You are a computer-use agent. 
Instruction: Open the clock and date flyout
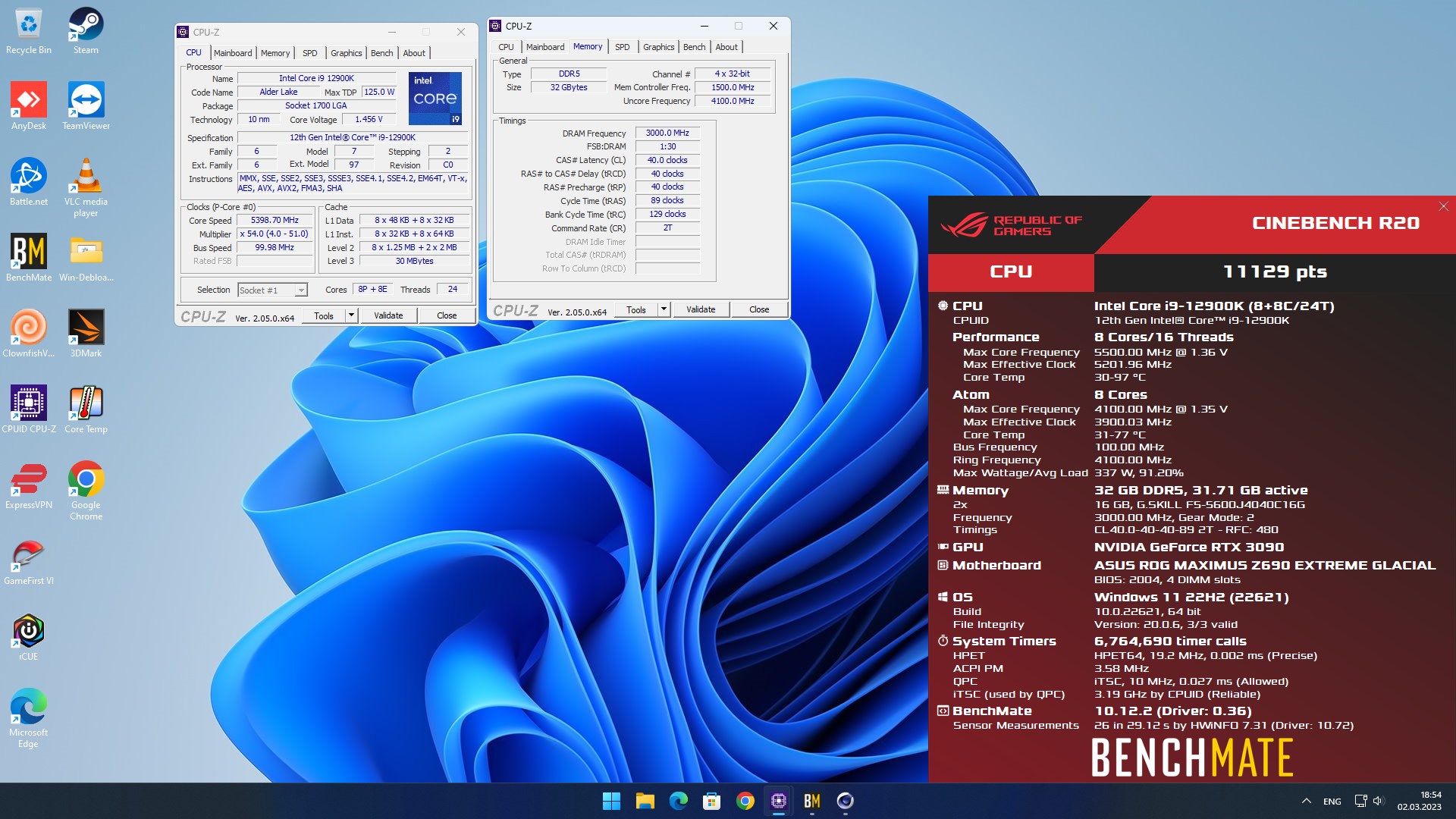click(x=1420, y=801)
